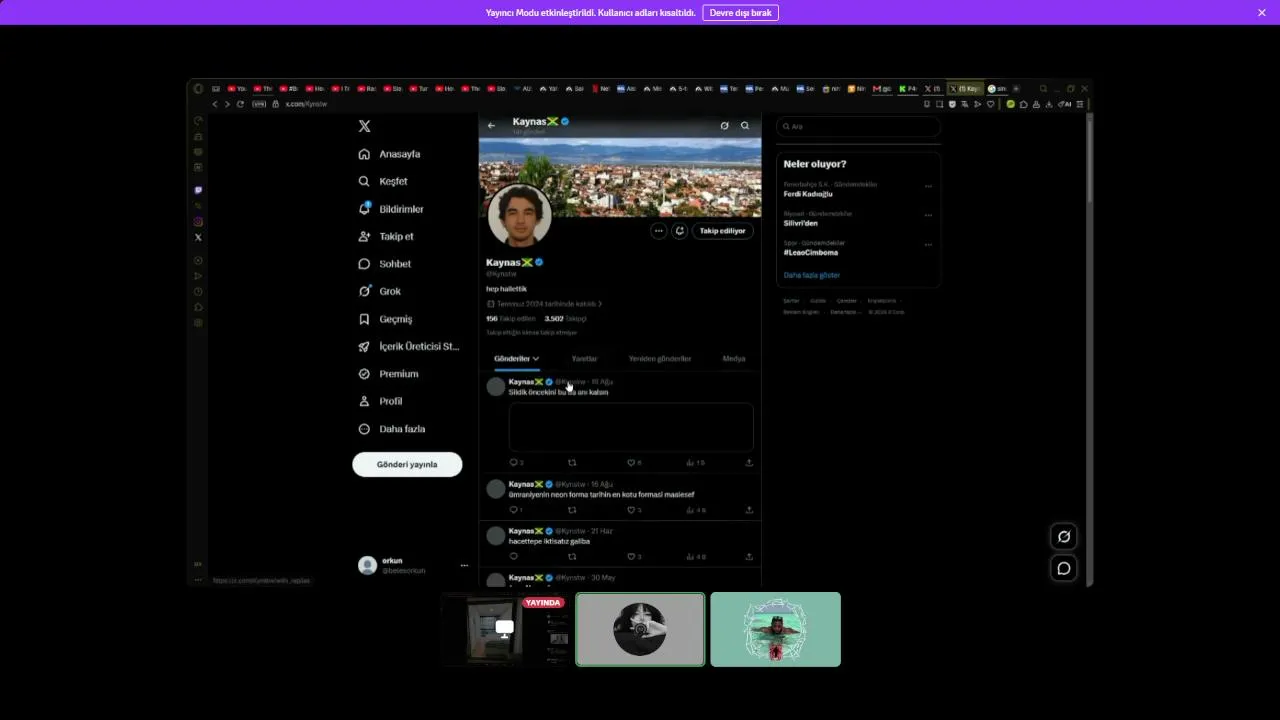Open Geçmiş bookmark icon
This screenshot has height=720, width=1280.
364,319
